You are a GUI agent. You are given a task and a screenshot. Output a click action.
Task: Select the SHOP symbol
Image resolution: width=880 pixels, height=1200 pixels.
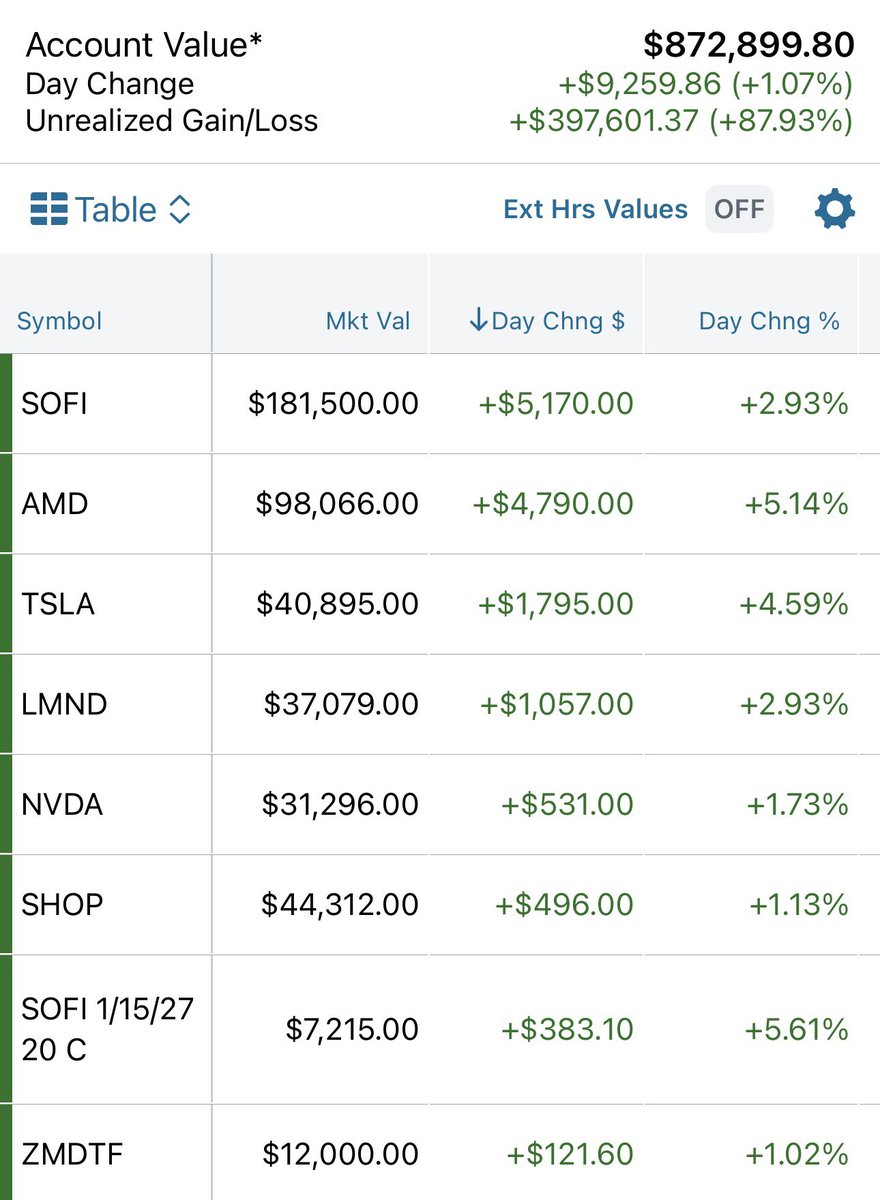62,904
